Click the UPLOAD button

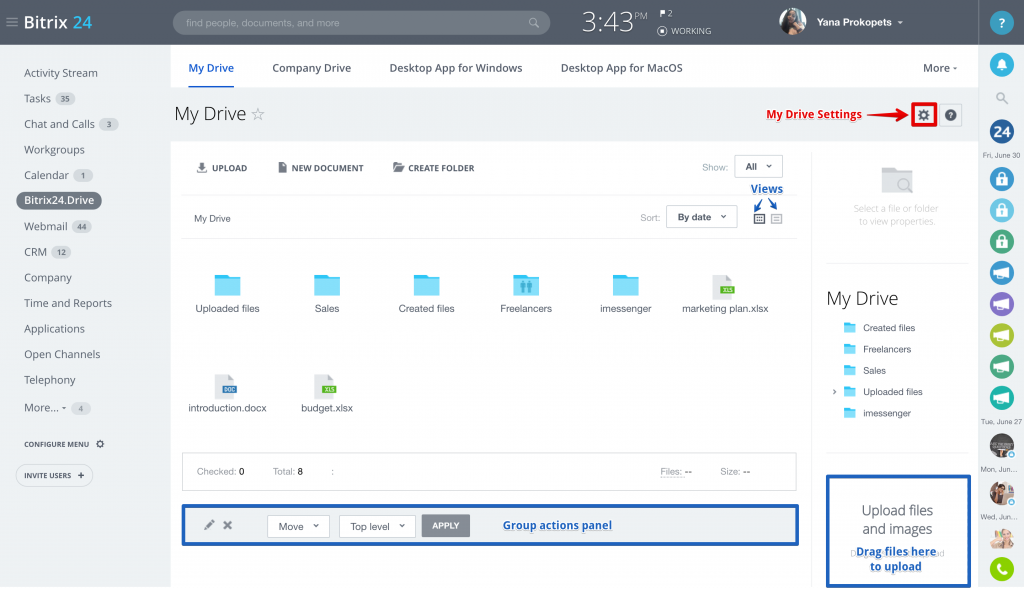click(x=222, y=168)
